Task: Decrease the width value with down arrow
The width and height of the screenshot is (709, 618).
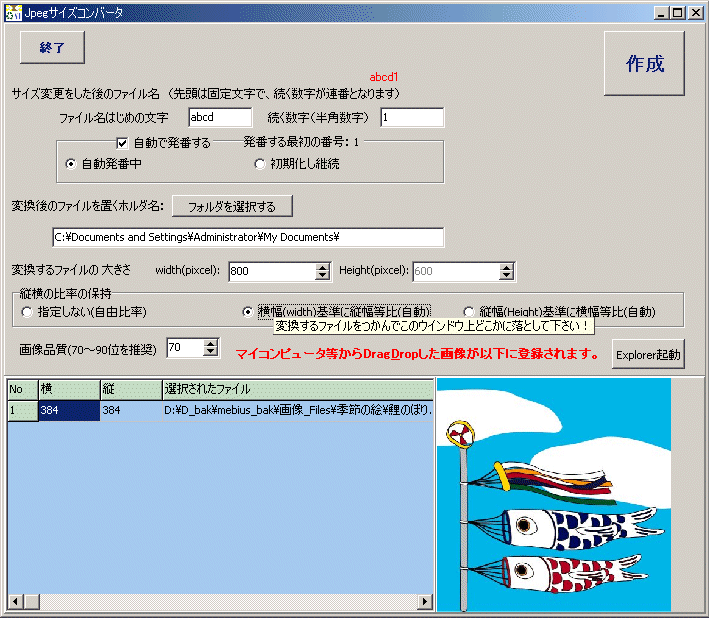Action: pos(322,275)
